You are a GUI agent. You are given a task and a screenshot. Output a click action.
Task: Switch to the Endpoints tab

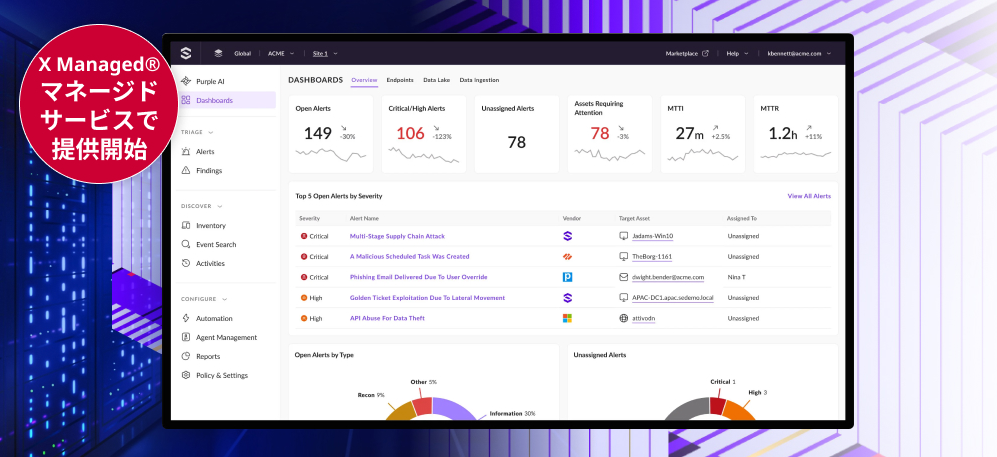pyautogui.click(x=400, y=80)
